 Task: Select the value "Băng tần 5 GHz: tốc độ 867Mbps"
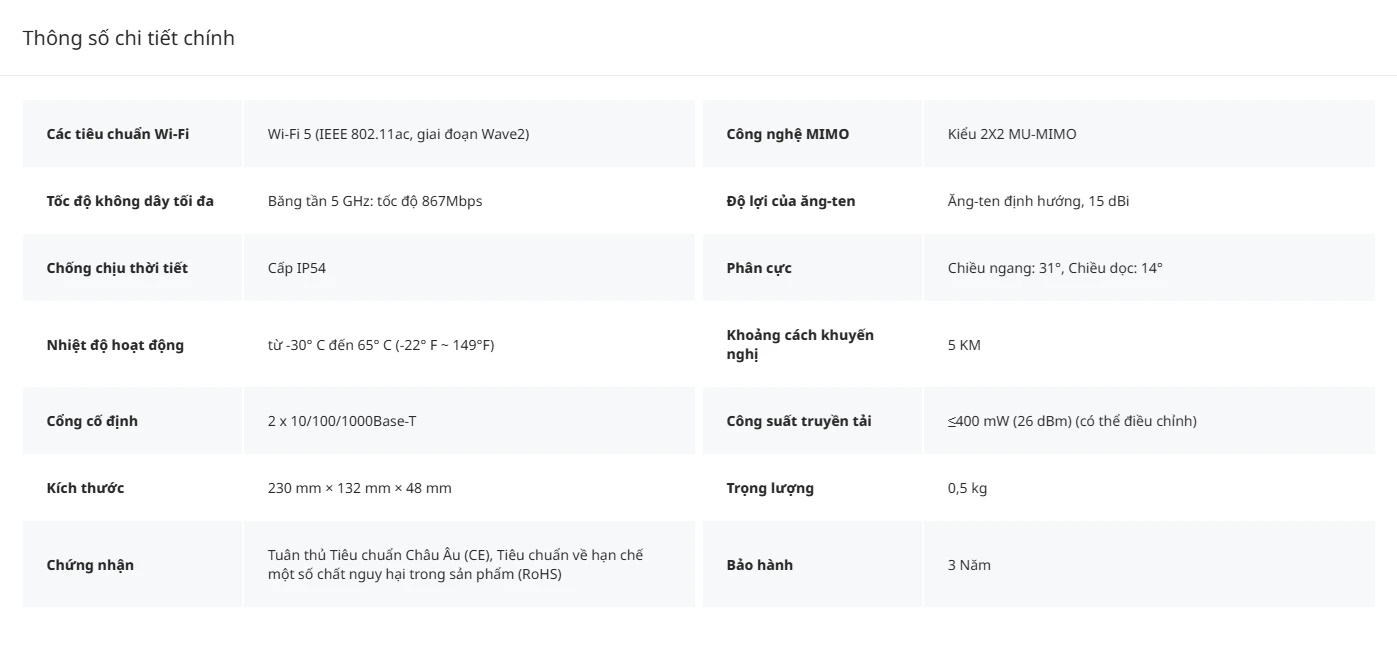[x=375, y=201]
